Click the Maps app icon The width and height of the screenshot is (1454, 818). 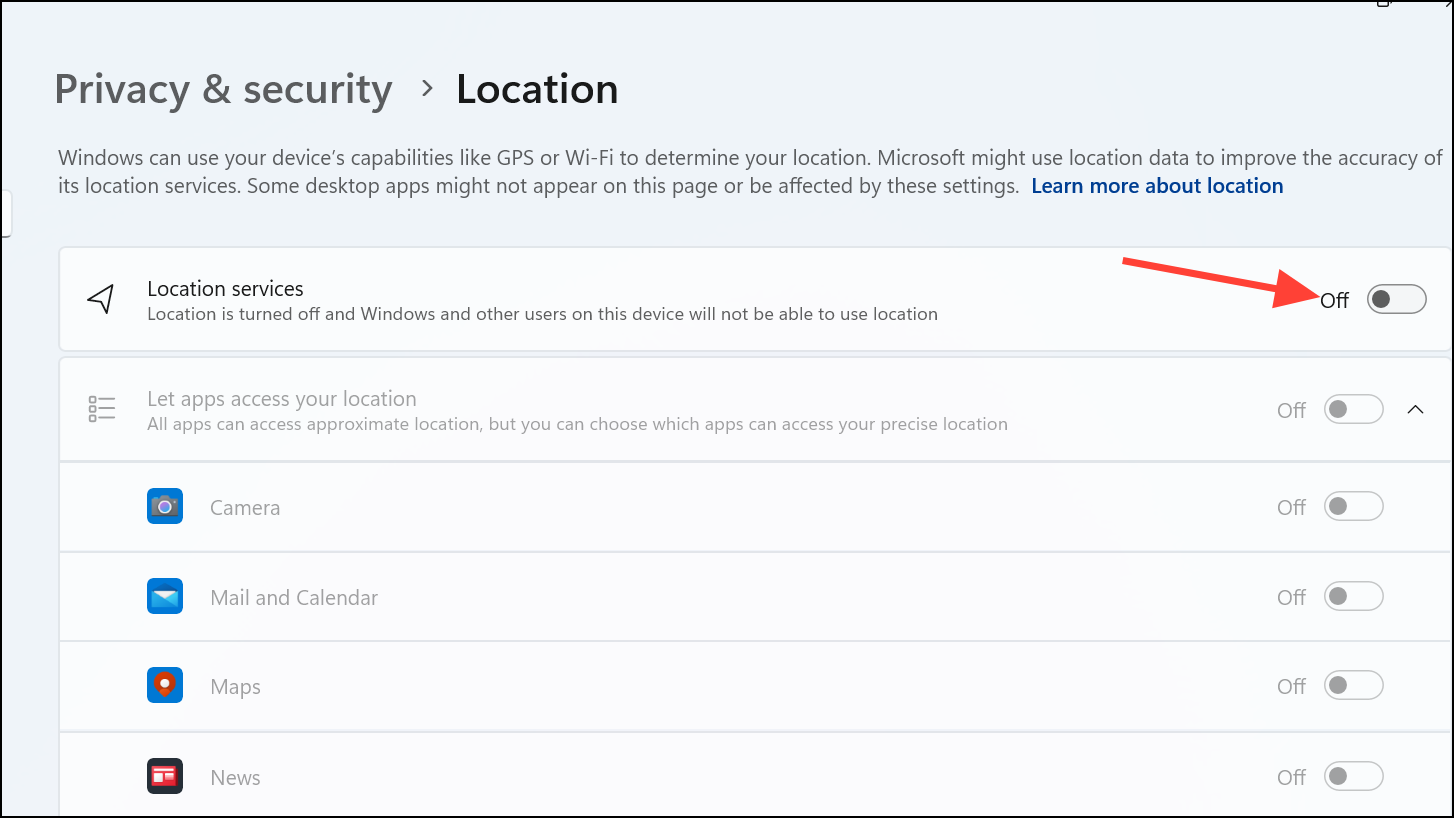click(165, 686)
